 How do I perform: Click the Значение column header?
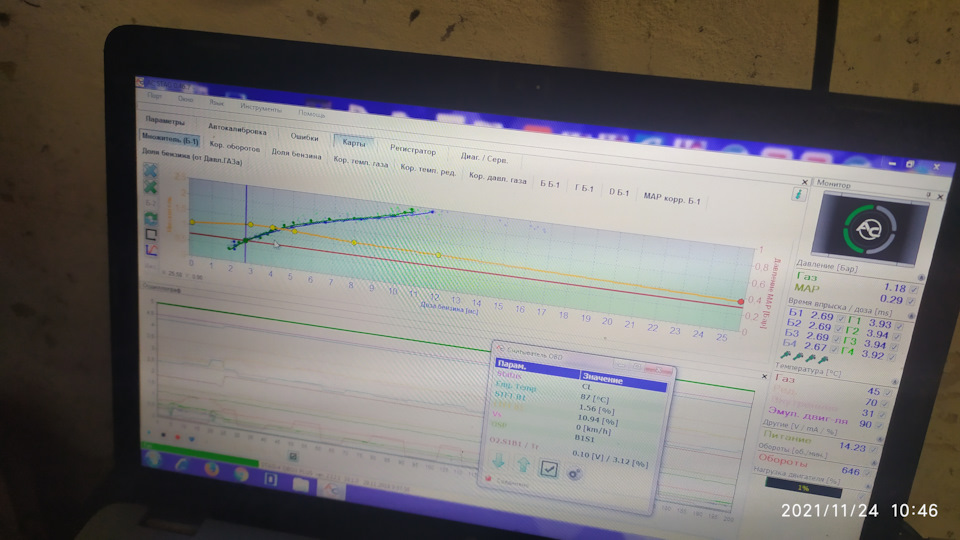pos(623,382)
